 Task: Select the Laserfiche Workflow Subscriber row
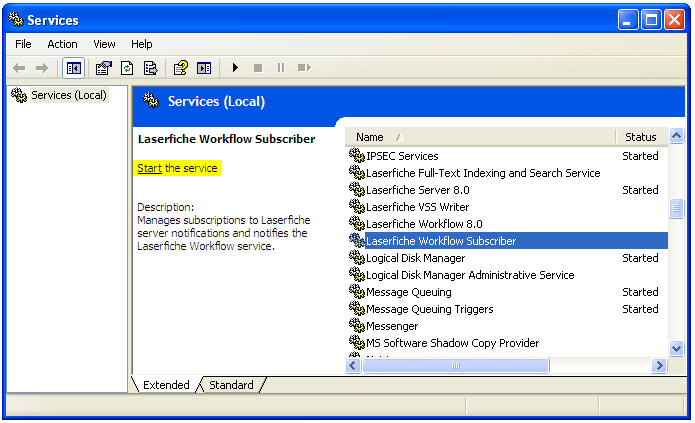(x=507, y=241)
